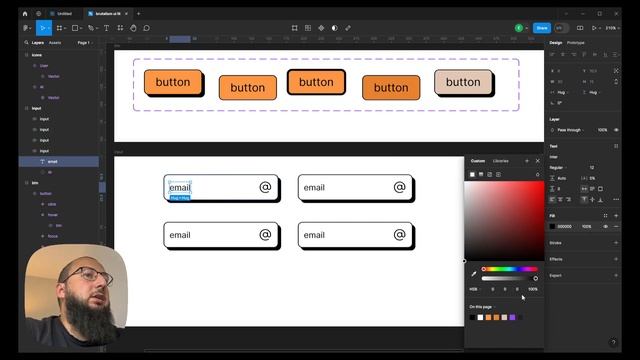
Task: Select the Frame tool
Action: (x=60, y=28)
